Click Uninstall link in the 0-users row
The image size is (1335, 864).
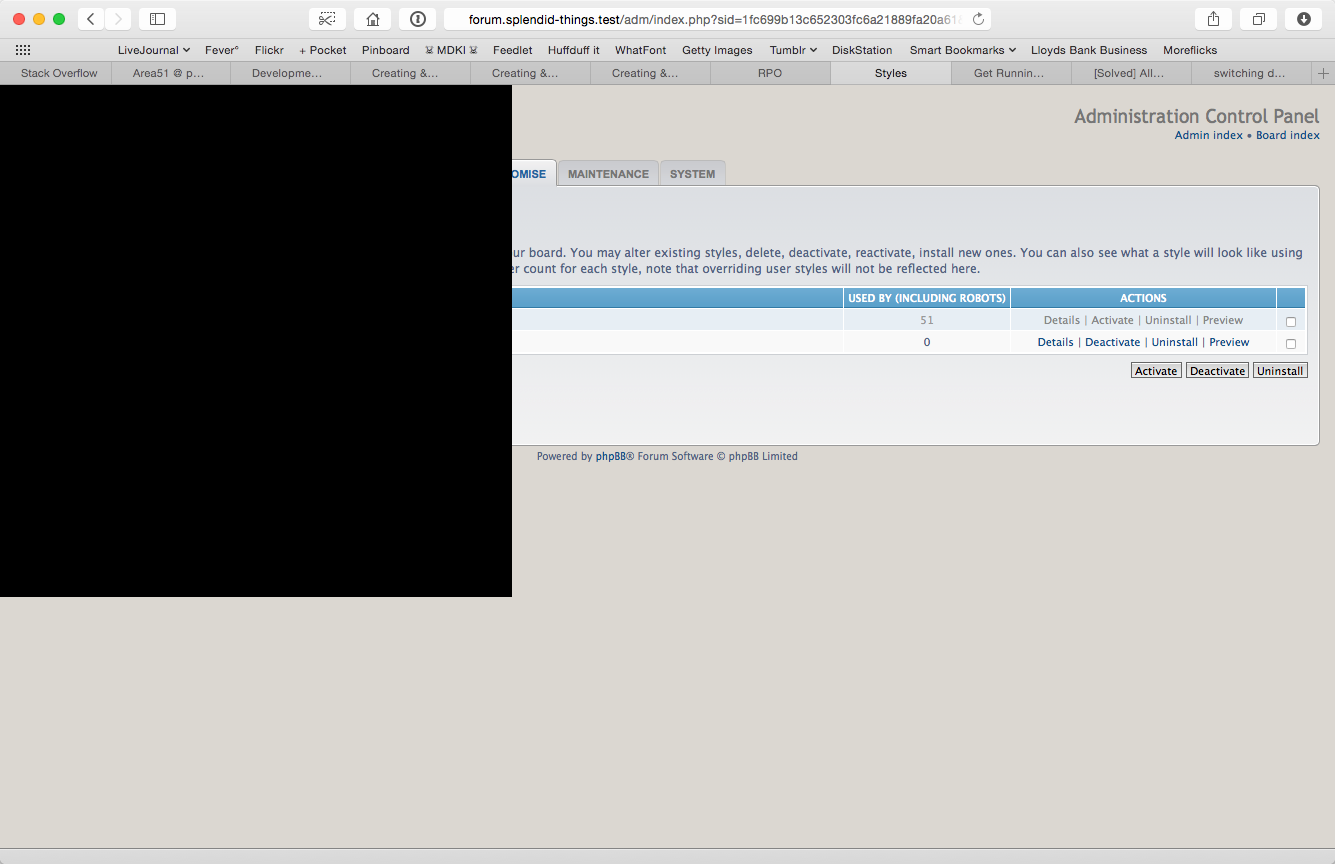1174,342
